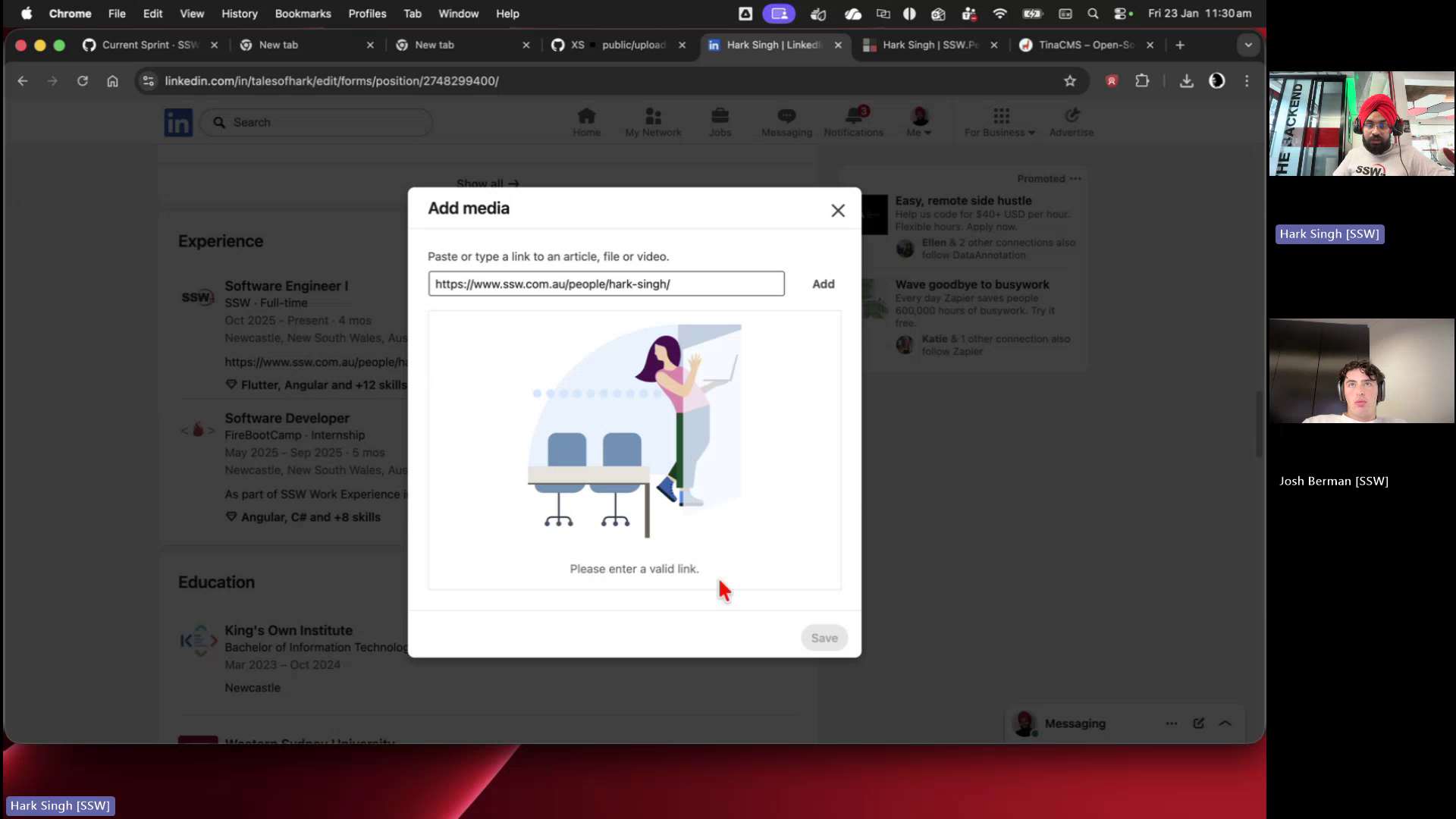The height and width of the screenshot is (819, 1456).
Task: Click the LinkedIn logo
Action: point(178,122)
